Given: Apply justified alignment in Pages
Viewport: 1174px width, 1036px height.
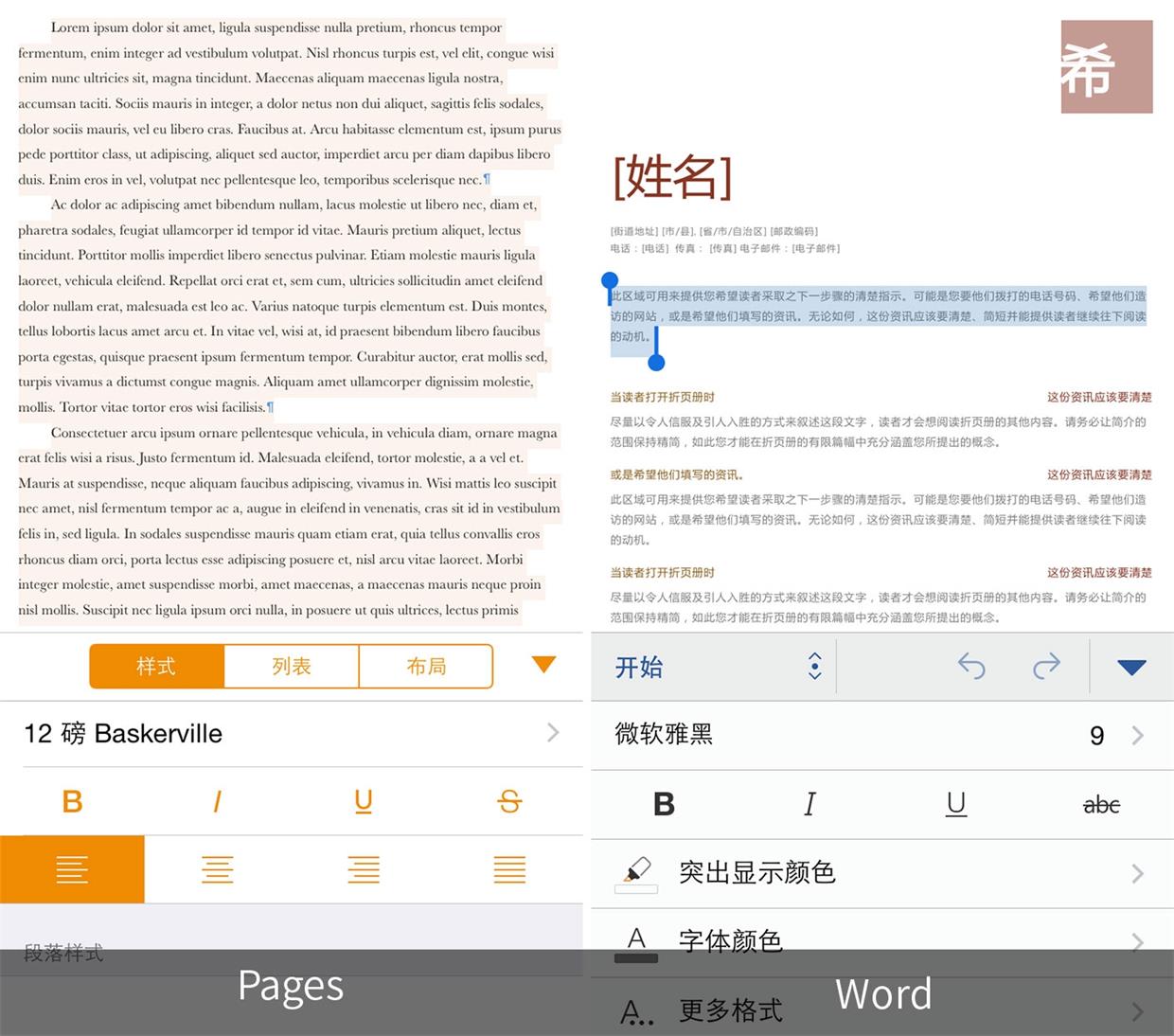Looking at the screenshot, I should pyautogui.click(x=508, y=868).
